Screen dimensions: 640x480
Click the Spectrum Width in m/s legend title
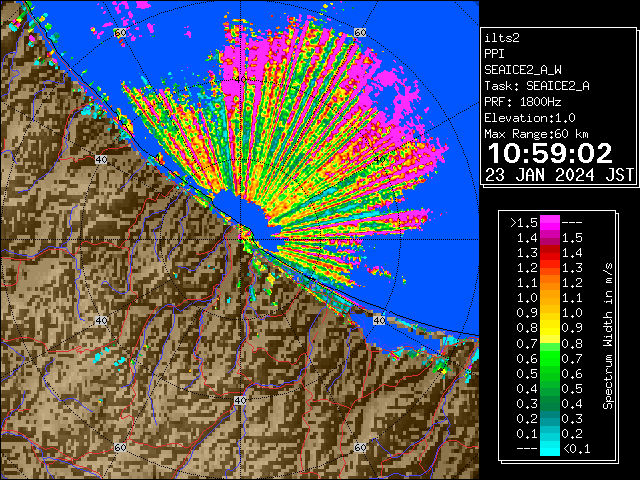(x=608, y=336)
